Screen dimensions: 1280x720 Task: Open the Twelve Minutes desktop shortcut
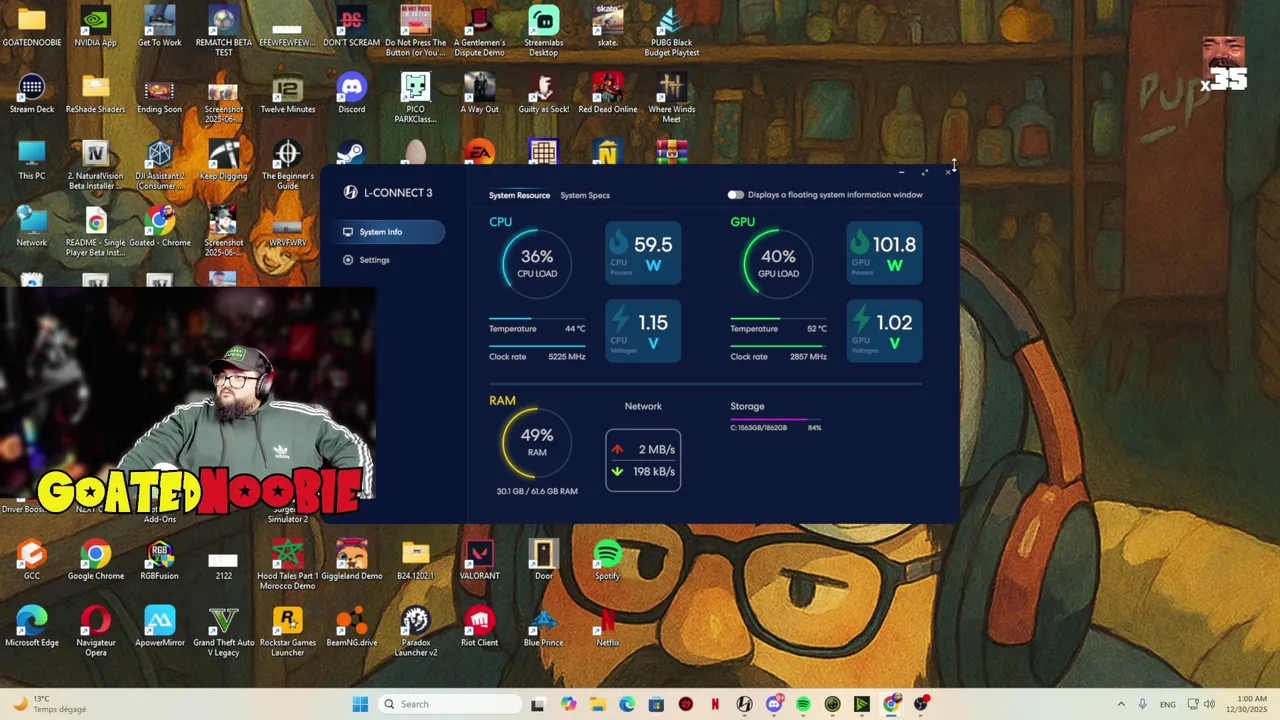pyautogui.click(x=287, y=93)
